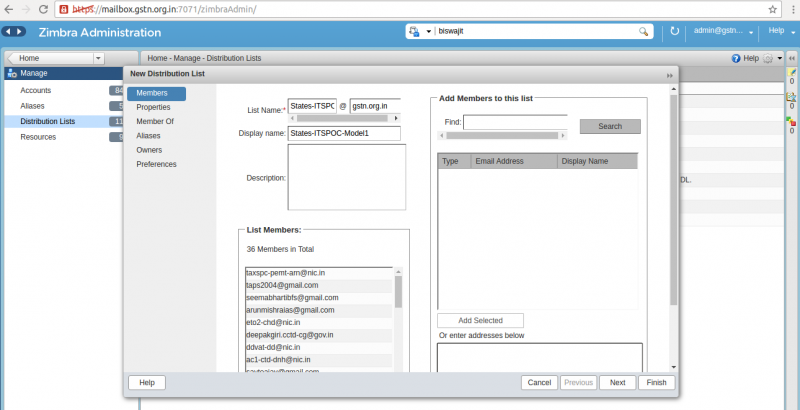Image resolution: width=800 pixels, height=410 pixels.
Task: Expand the Home navigation dropdown
Action: pos(99,58)
